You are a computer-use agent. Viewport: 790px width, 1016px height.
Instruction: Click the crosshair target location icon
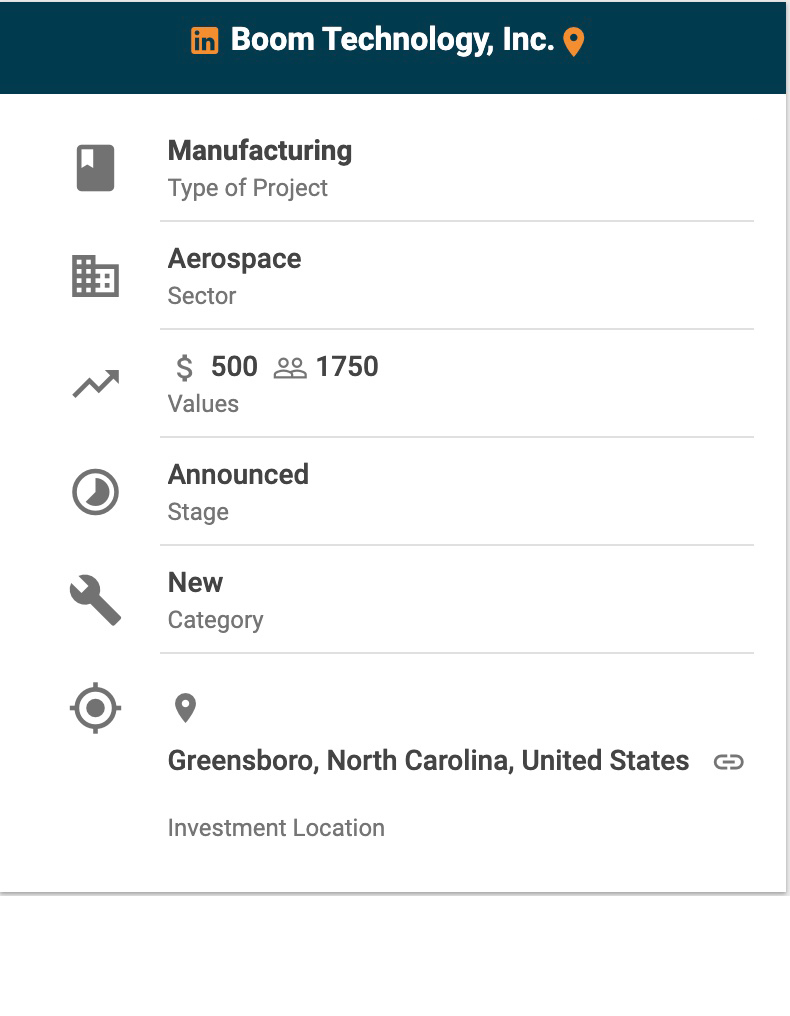click(96, 709)
